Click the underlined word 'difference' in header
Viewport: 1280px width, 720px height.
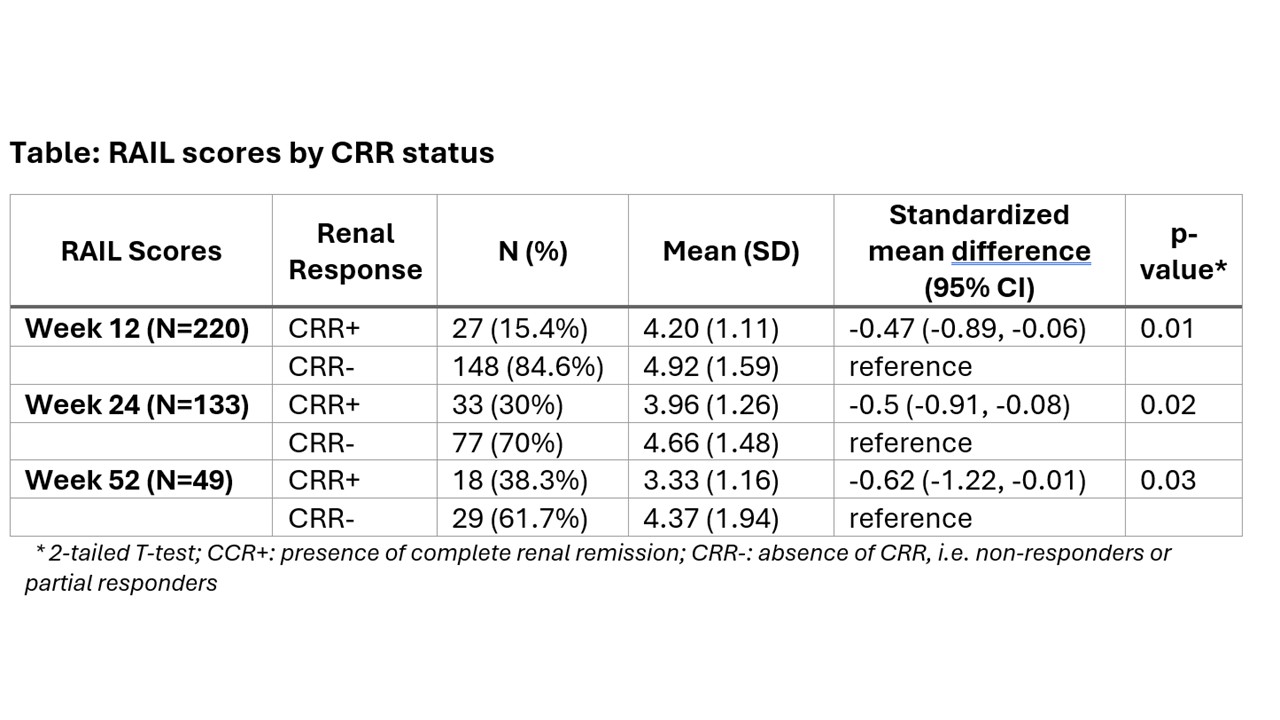tap(1020, 251)
